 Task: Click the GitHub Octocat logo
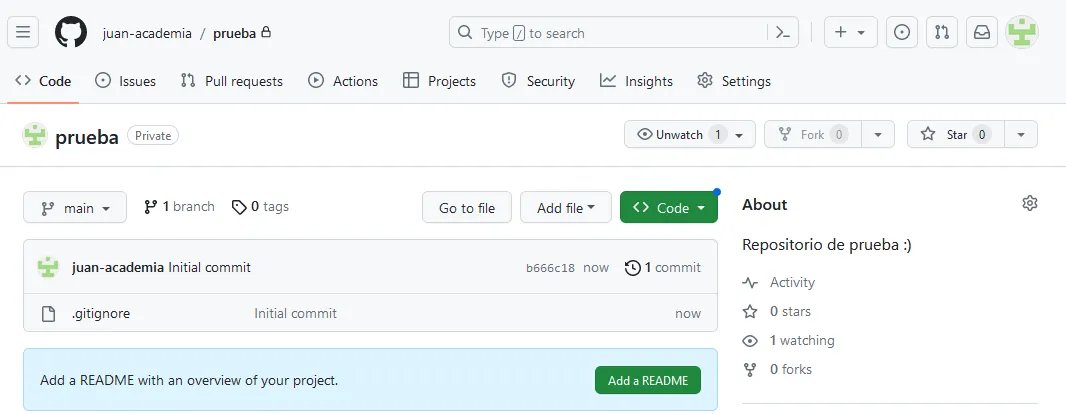tap(71, 32)
